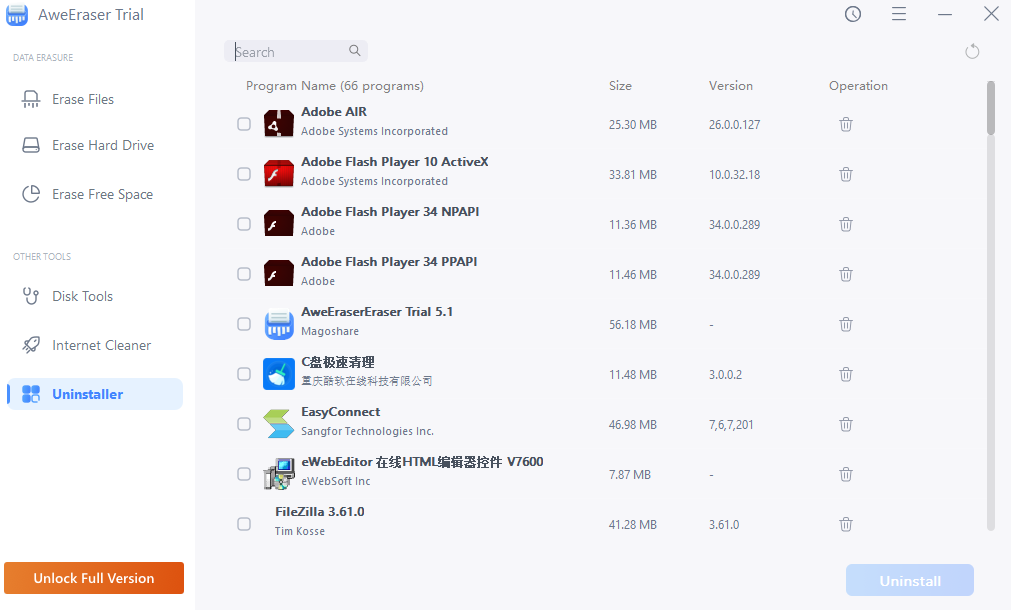Click the eWebEditor installer icon

click(x=279, y=474)
